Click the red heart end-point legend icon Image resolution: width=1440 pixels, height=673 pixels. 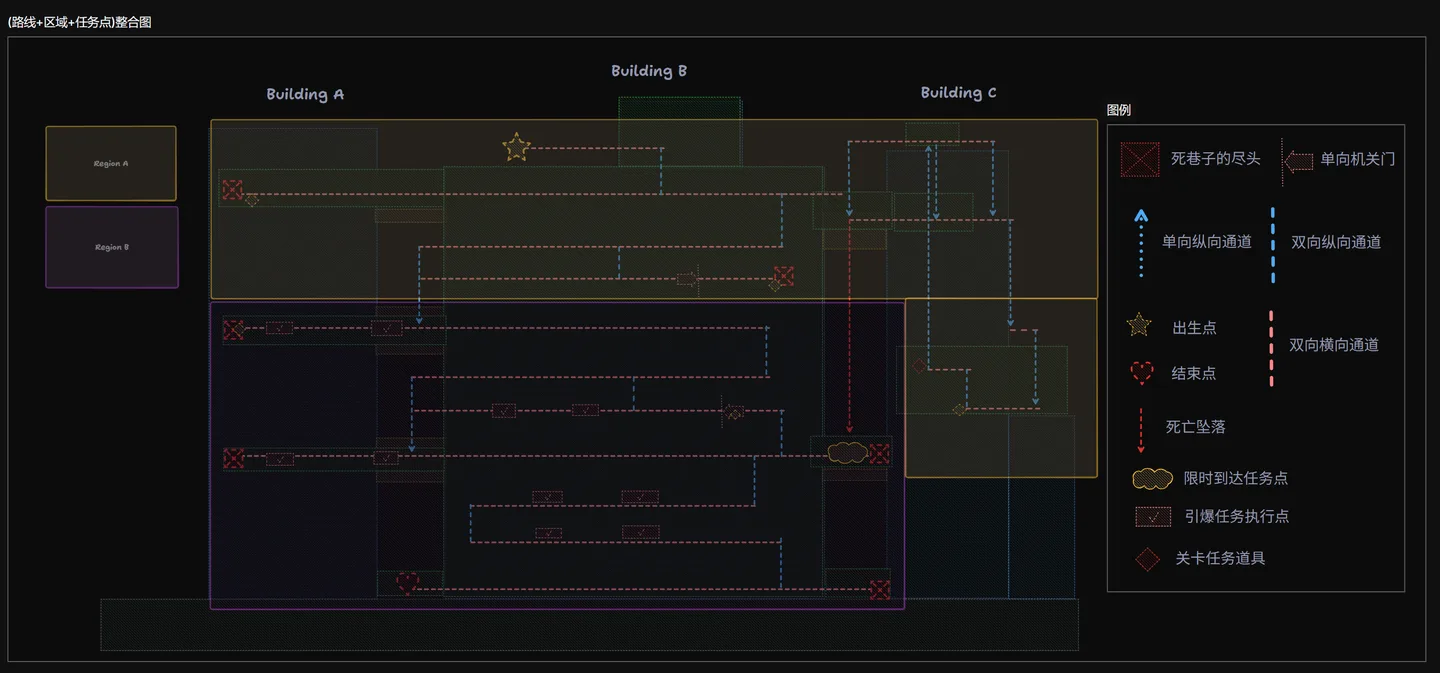[x=1141, y=373]
